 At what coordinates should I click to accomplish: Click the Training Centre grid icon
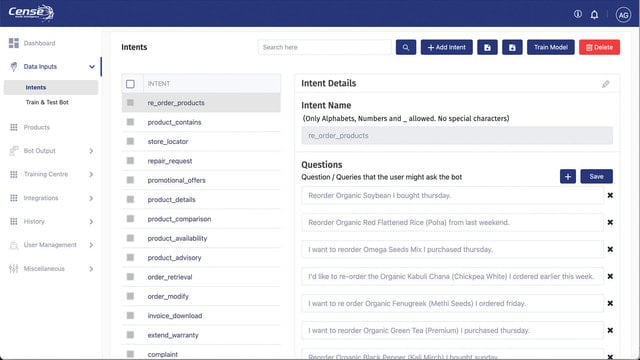[13, 174]
